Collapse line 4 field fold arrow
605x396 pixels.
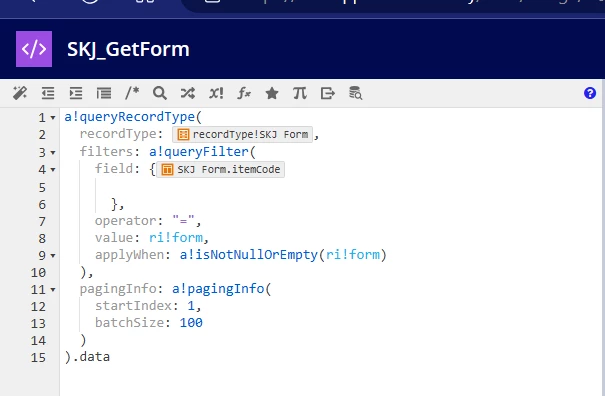click(x=53, y=169)
